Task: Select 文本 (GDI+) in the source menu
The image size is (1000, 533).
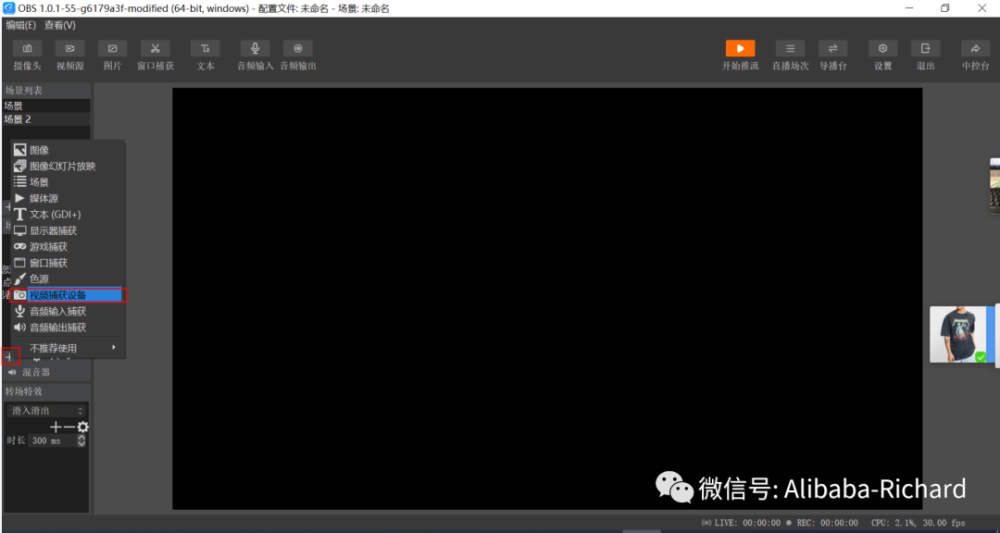Action: coord(68,215)
